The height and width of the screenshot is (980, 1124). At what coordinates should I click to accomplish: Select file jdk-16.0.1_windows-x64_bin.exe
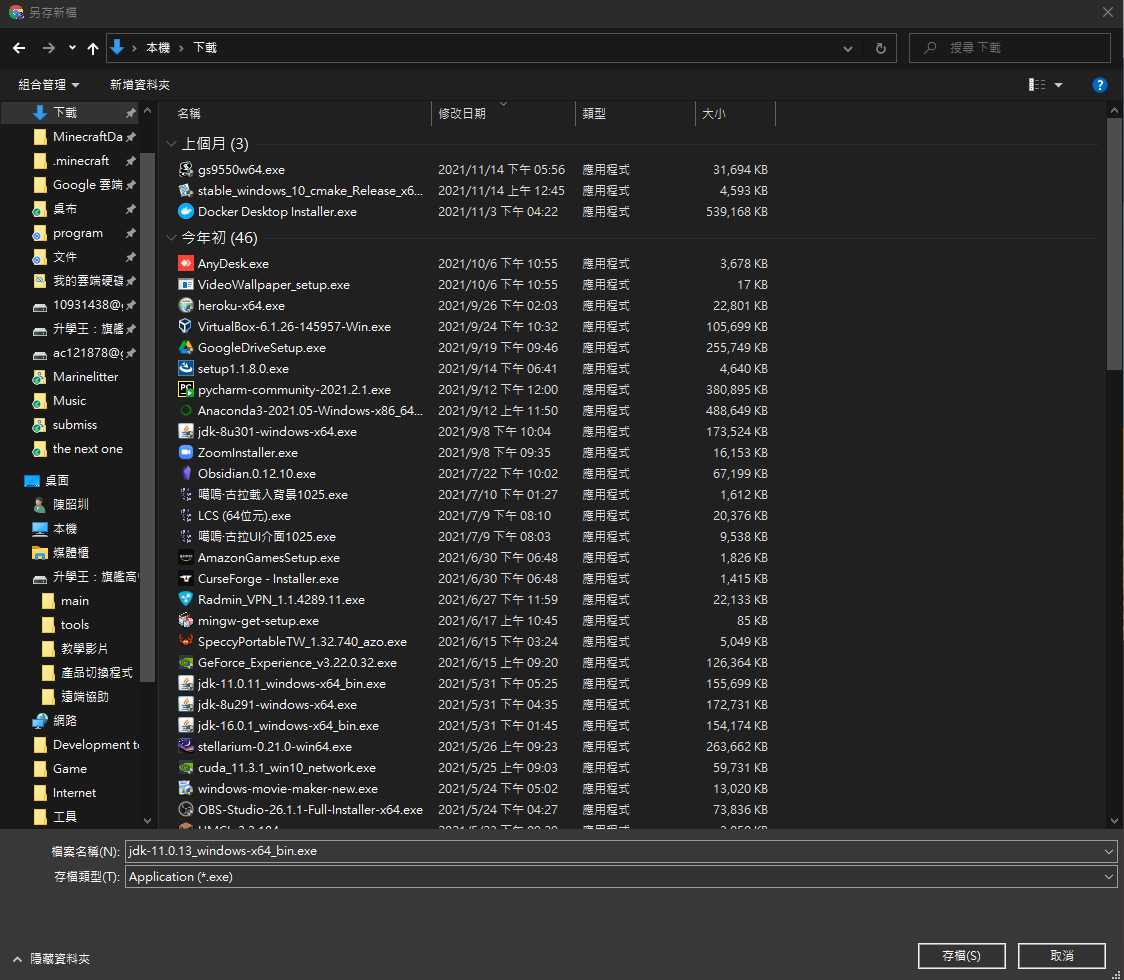[x=288, y=726]
